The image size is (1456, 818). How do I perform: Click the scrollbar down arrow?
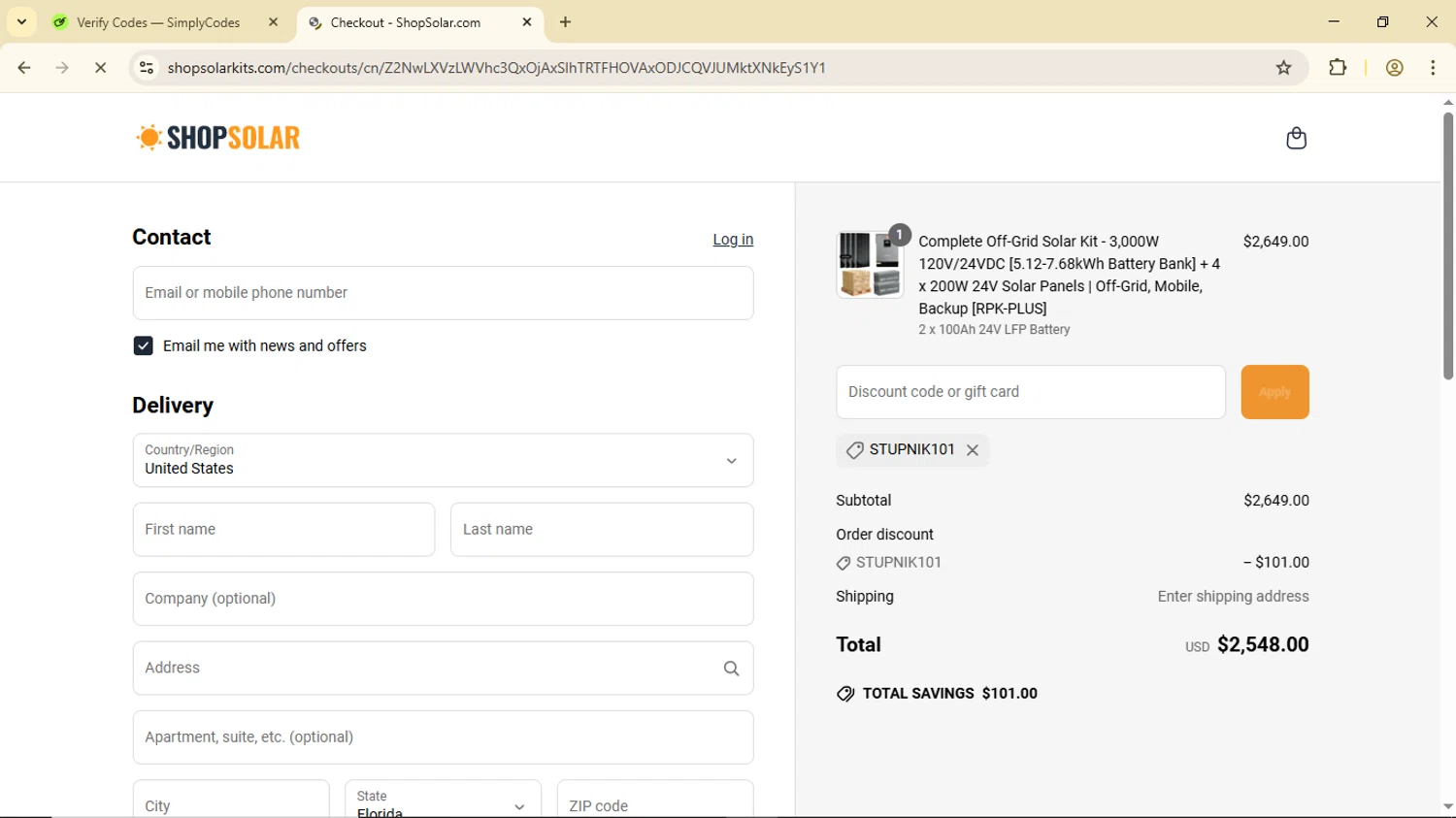[x=1447, y=806]
